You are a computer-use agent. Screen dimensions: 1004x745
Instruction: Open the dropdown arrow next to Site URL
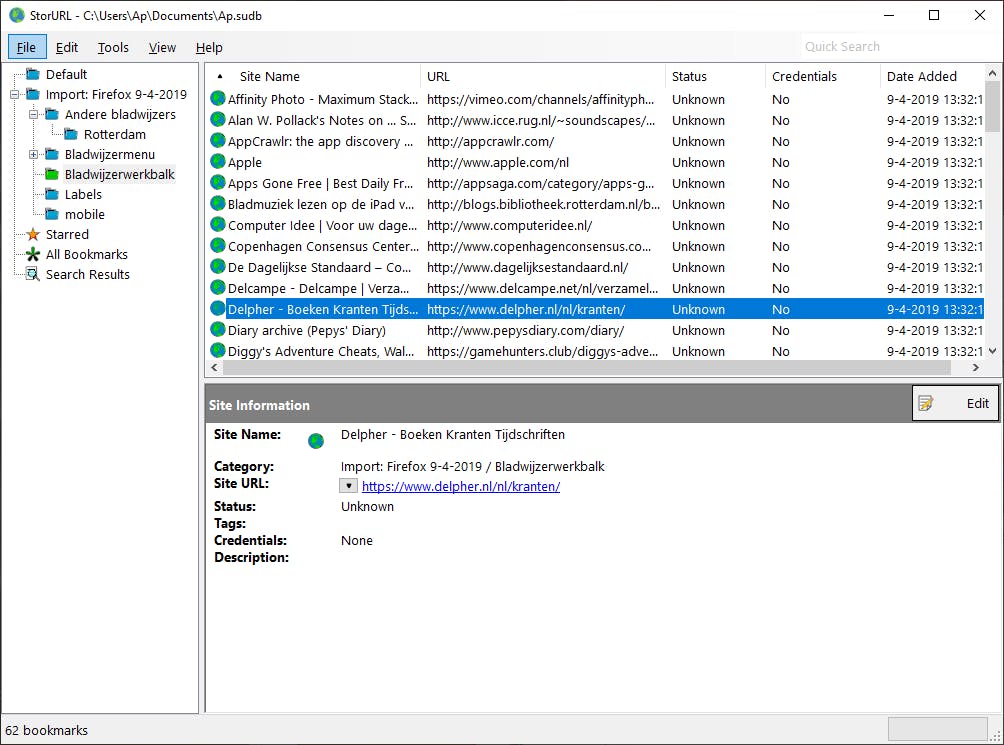[x=348, y=486]
